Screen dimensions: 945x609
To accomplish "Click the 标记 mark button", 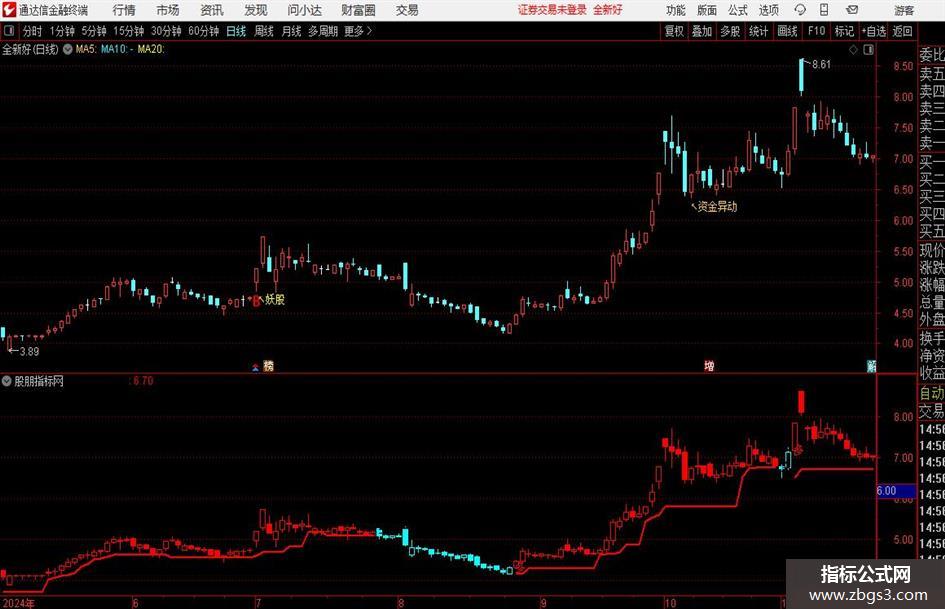I will (x=844, y=31).
